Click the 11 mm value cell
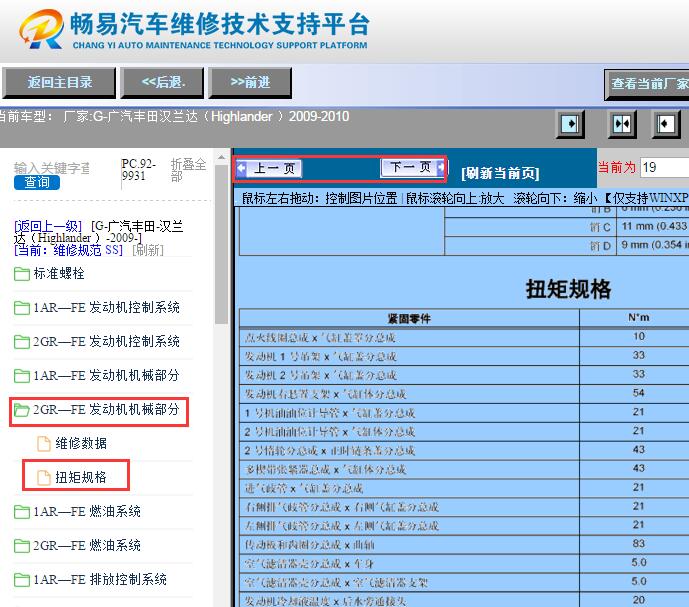The height and width of the screenshot is (607, 689). (655, 226)
